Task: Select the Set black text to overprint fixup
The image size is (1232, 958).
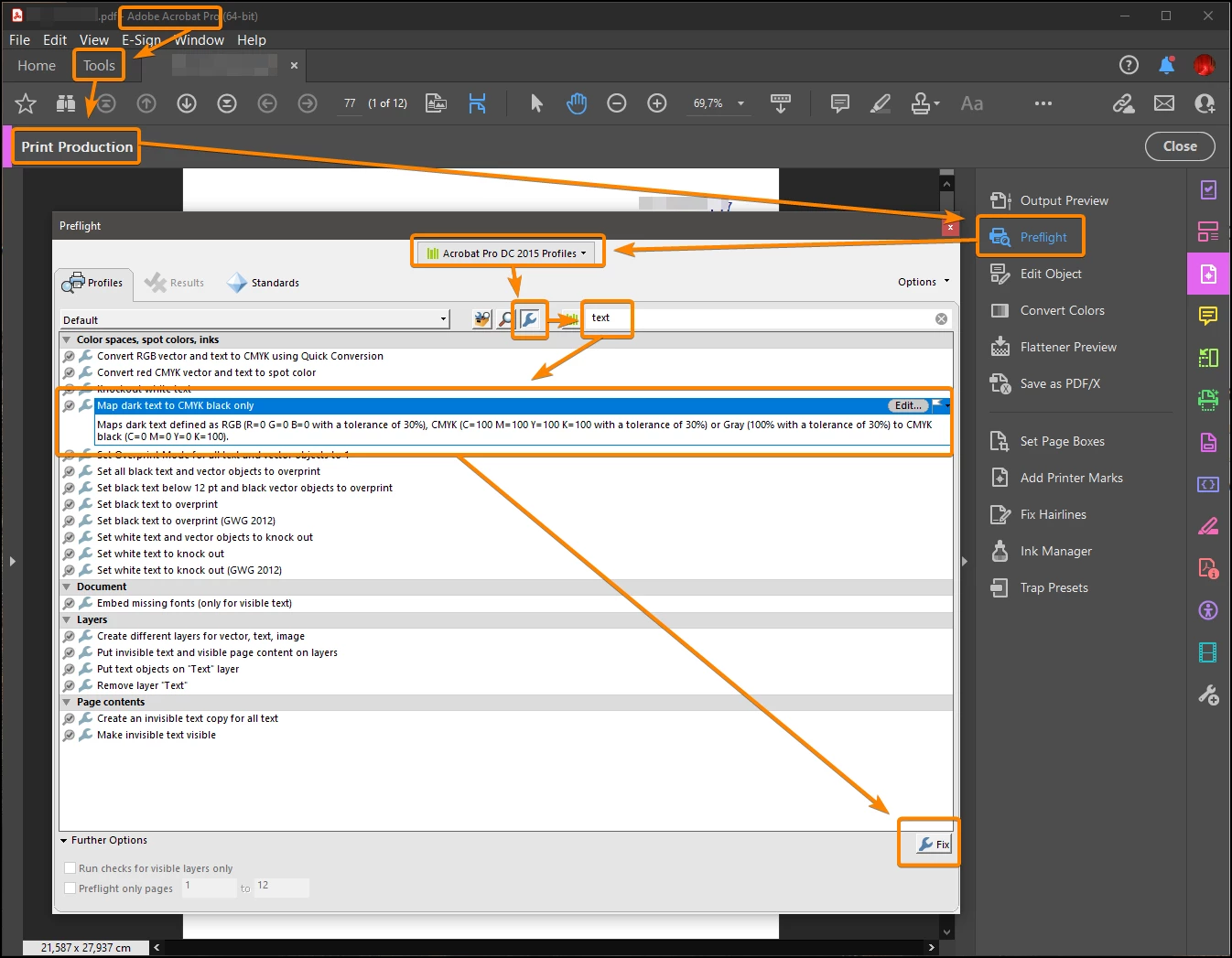Action: [x=157, y=504]
